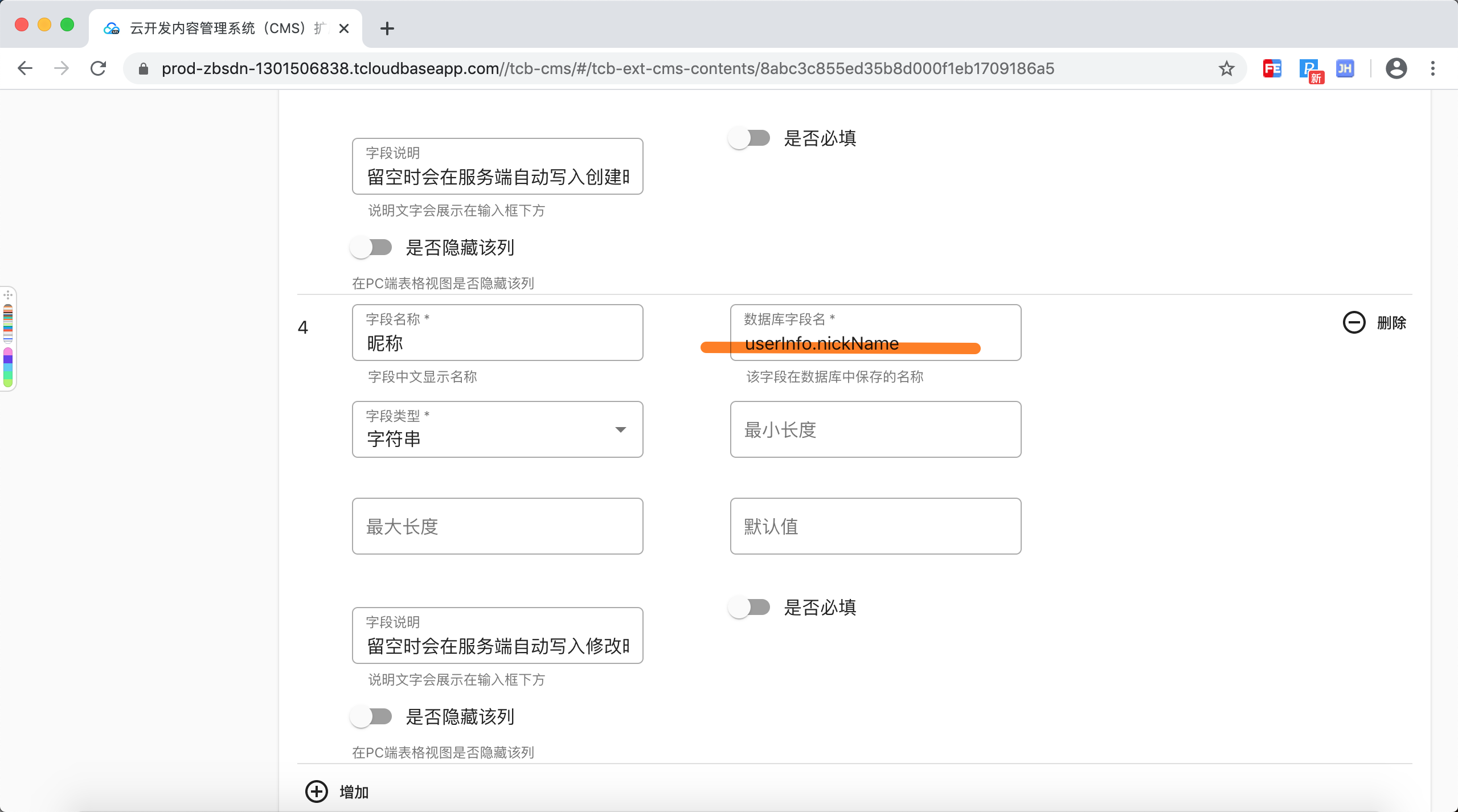The width and height of the screenshot is (1458, 812).
Task: Bookmark this page with star icon
Action: [1226, 68]
